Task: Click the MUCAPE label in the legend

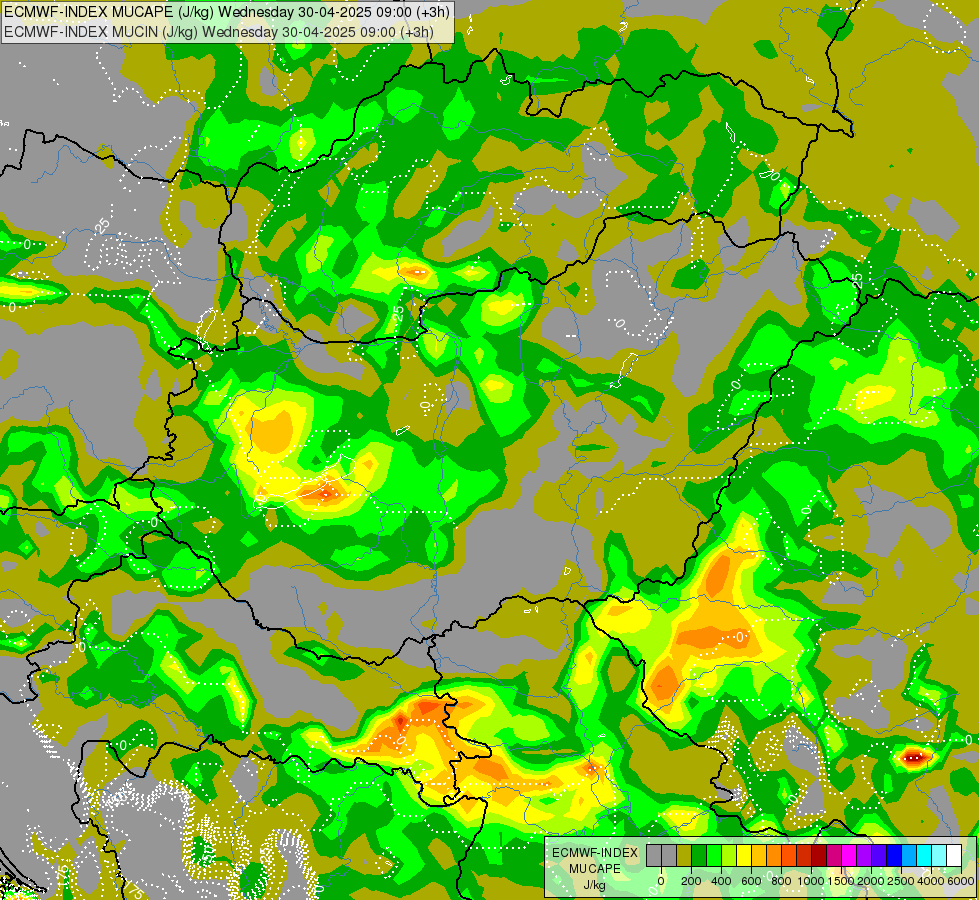Action: click(x=595, y=869)
